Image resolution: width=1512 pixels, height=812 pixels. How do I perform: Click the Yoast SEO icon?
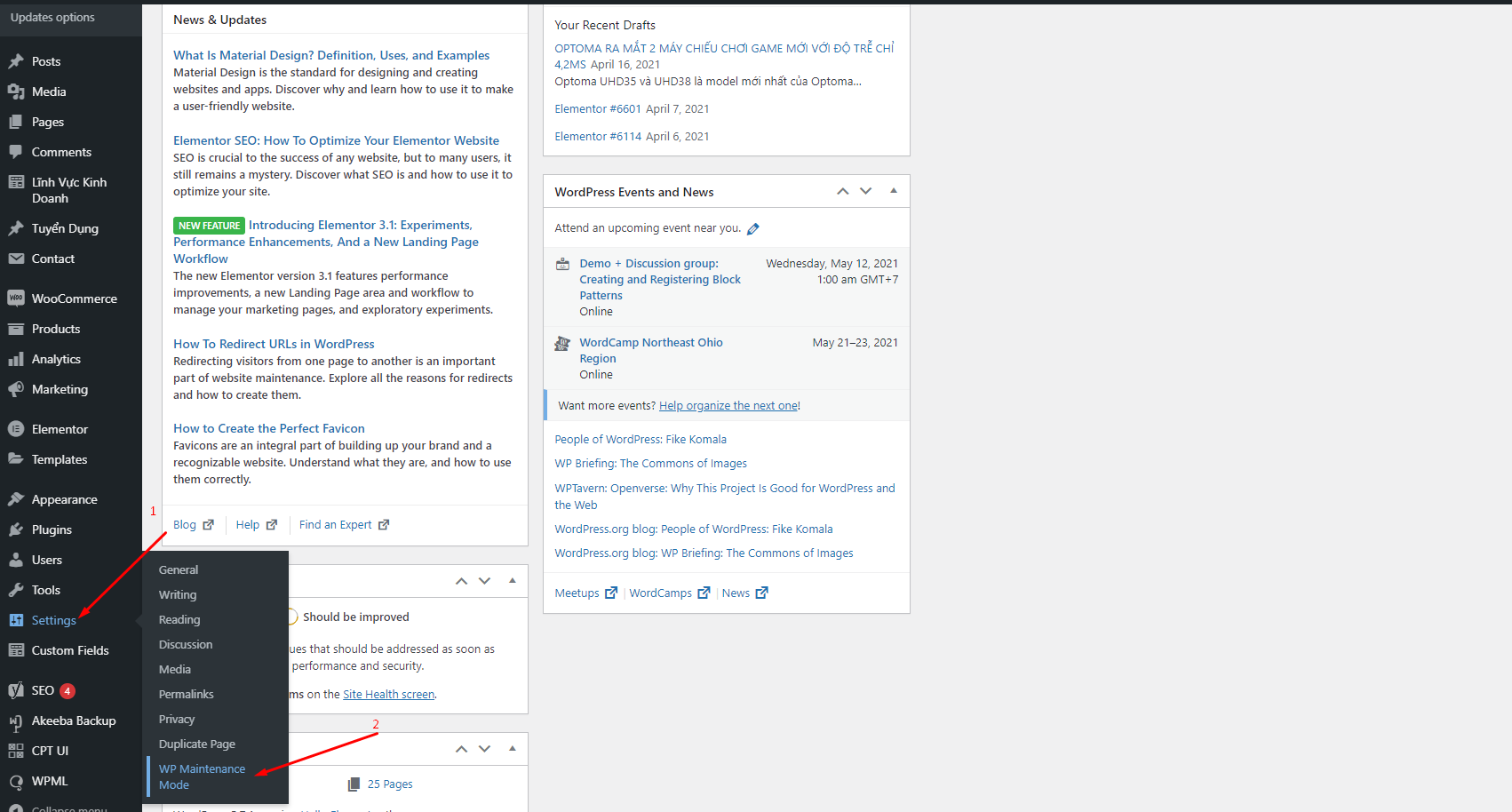[16, 690]
